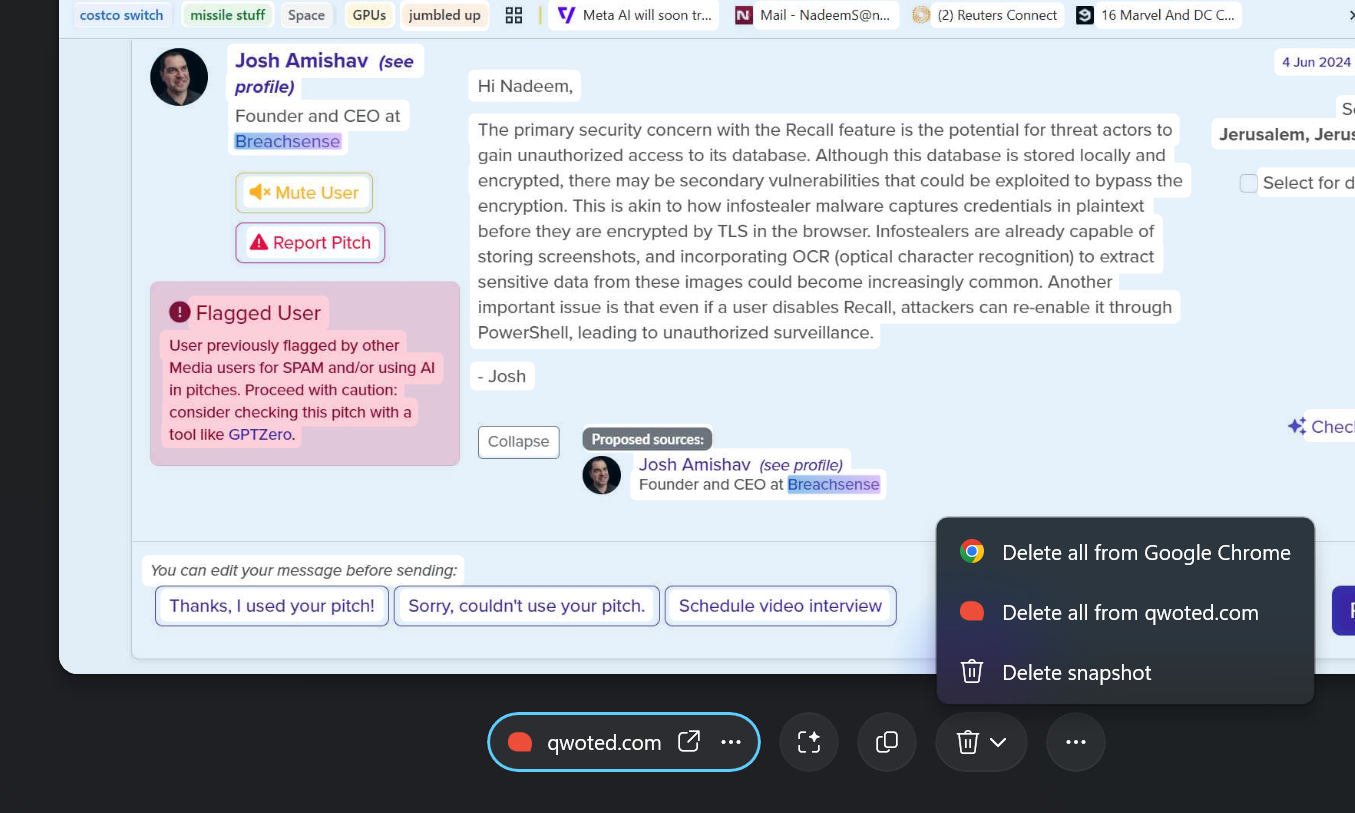Click Check AI sparkle icon
The width and height of the screenshot is (1355, 813).
click(1297, 427)
